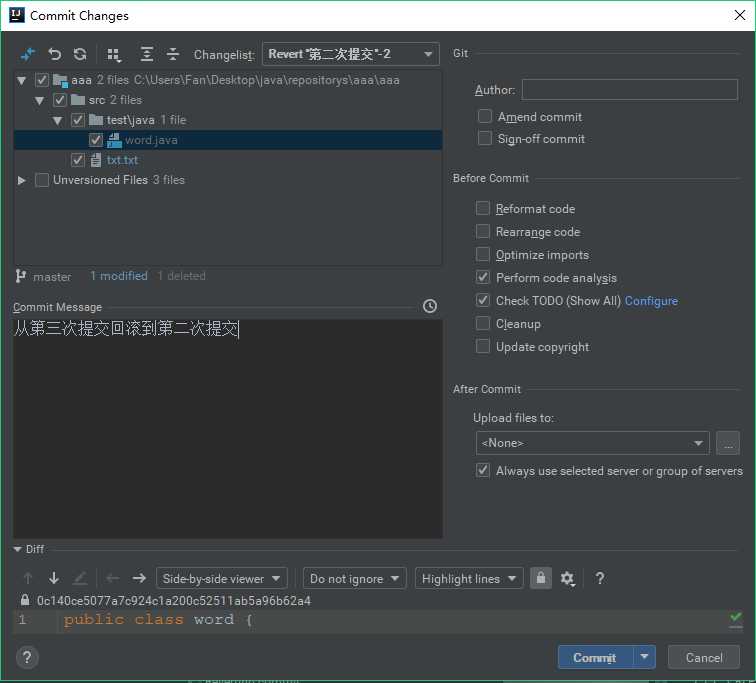756x683 pixels.
Task: Click in the Author input field
Action: 629,89
